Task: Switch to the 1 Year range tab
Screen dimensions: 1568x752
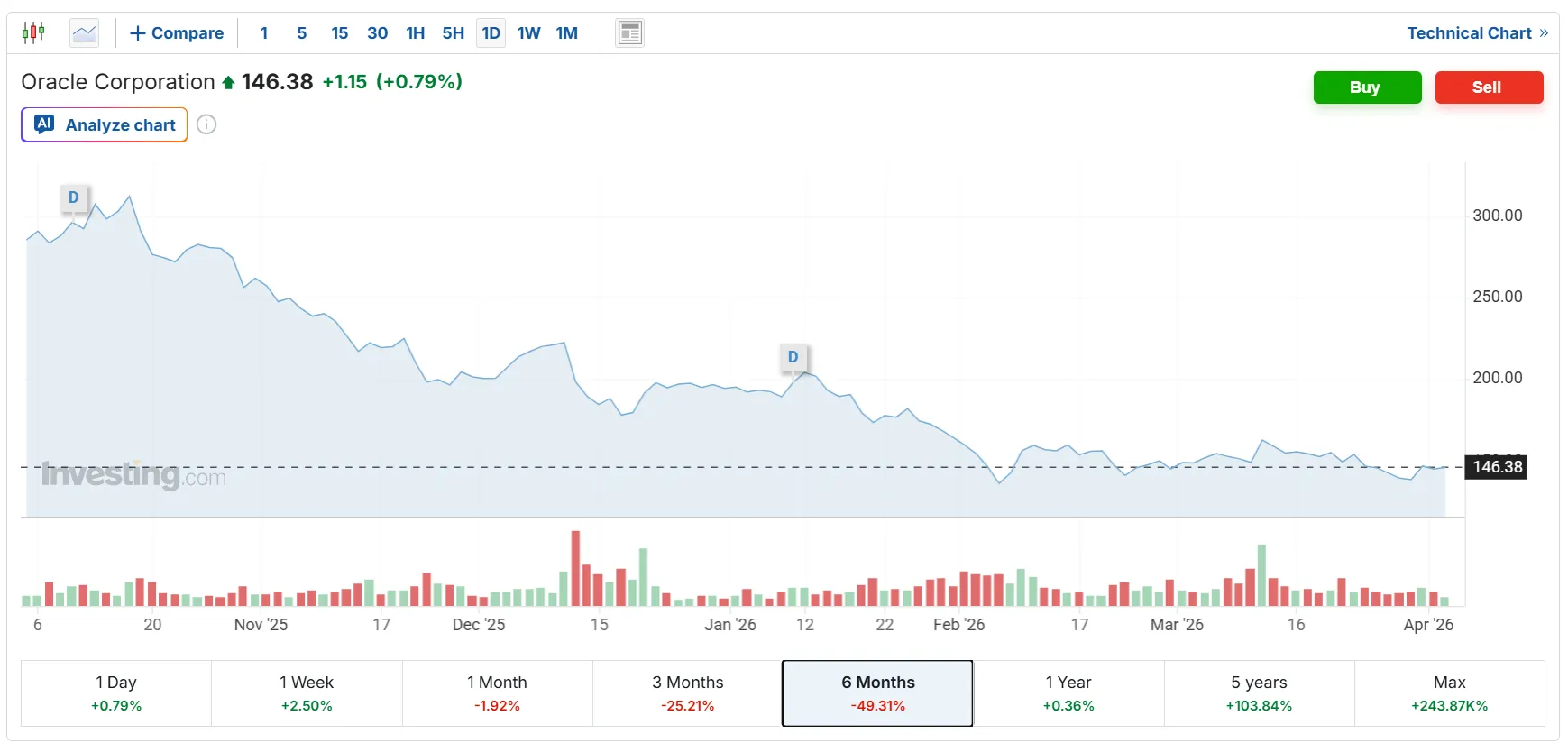Action: (x=1068, y=692)
